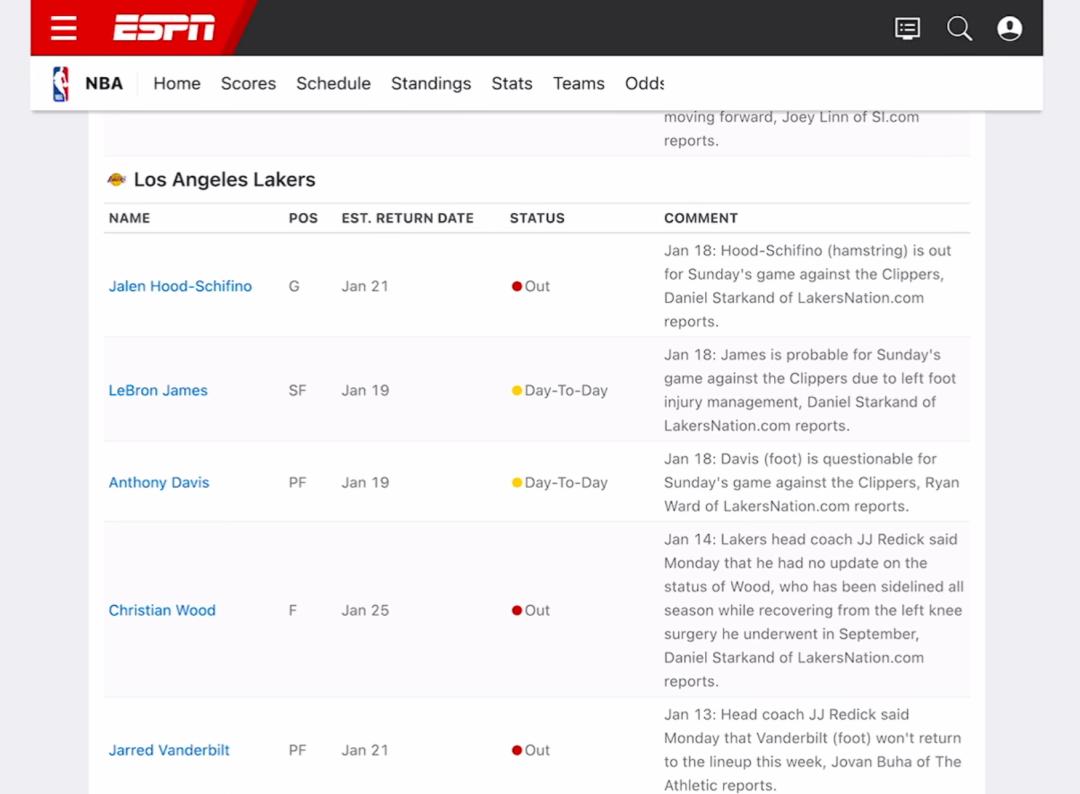Click position G for Hood-Schifino
The width and height of the screenshot is (1080, 794).
[x=294, y=286]
